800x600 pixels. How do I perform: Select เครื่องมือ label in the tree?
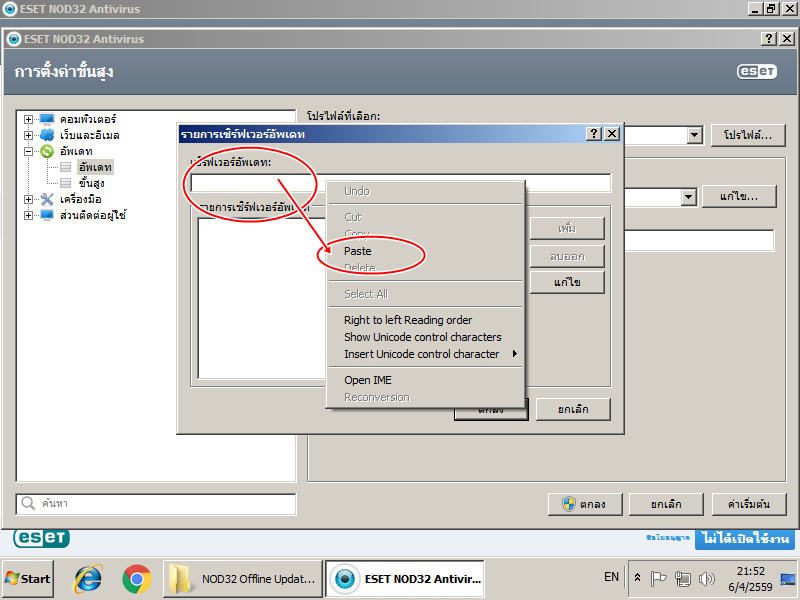(81, 199)
